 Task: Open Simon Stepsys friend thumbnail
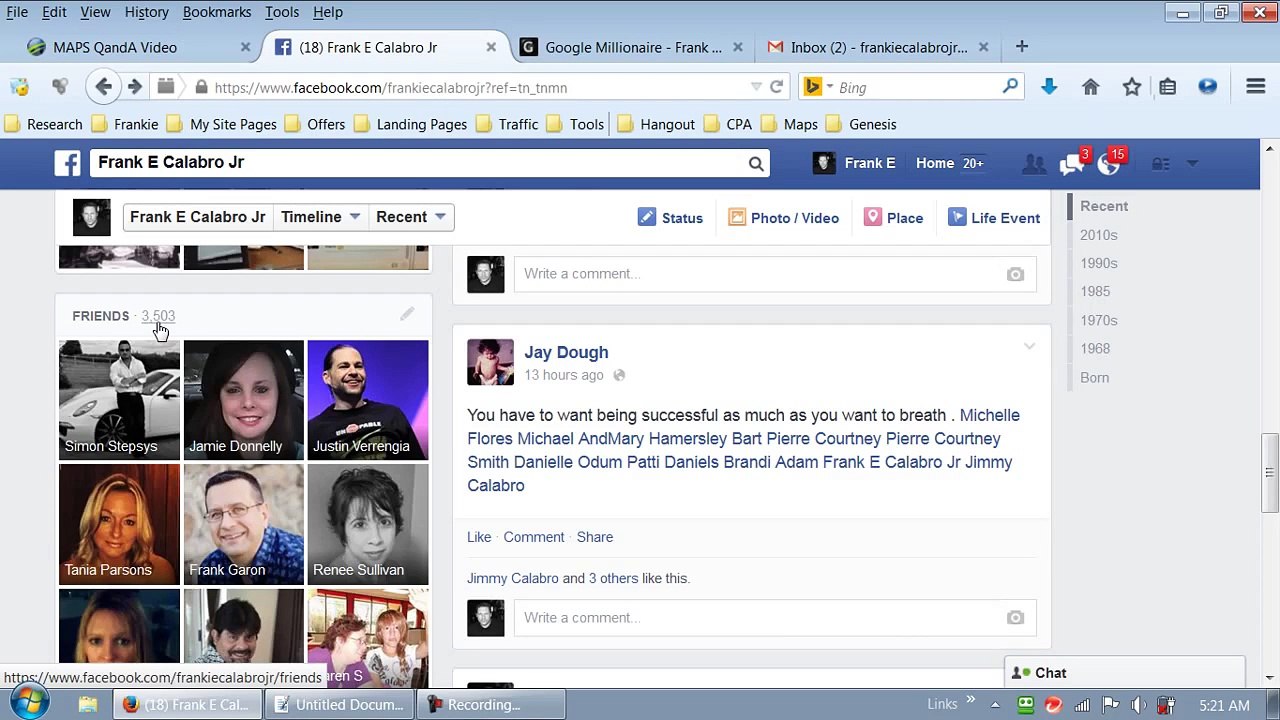(x=119, y=400)
